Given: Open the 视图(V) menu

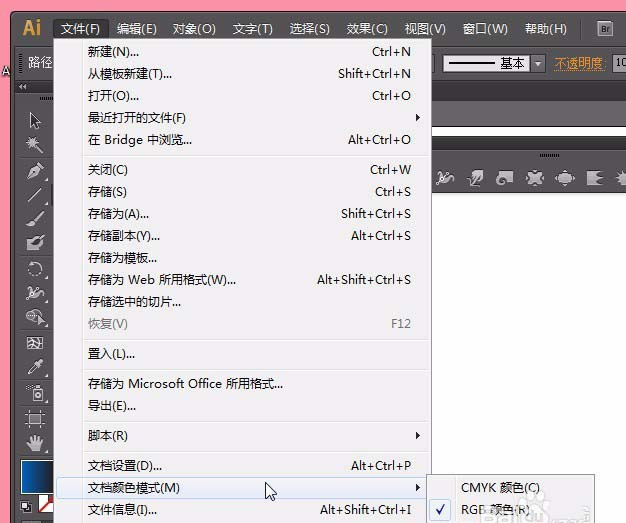Looking at the screenshot, I should (x=425, y=29).
